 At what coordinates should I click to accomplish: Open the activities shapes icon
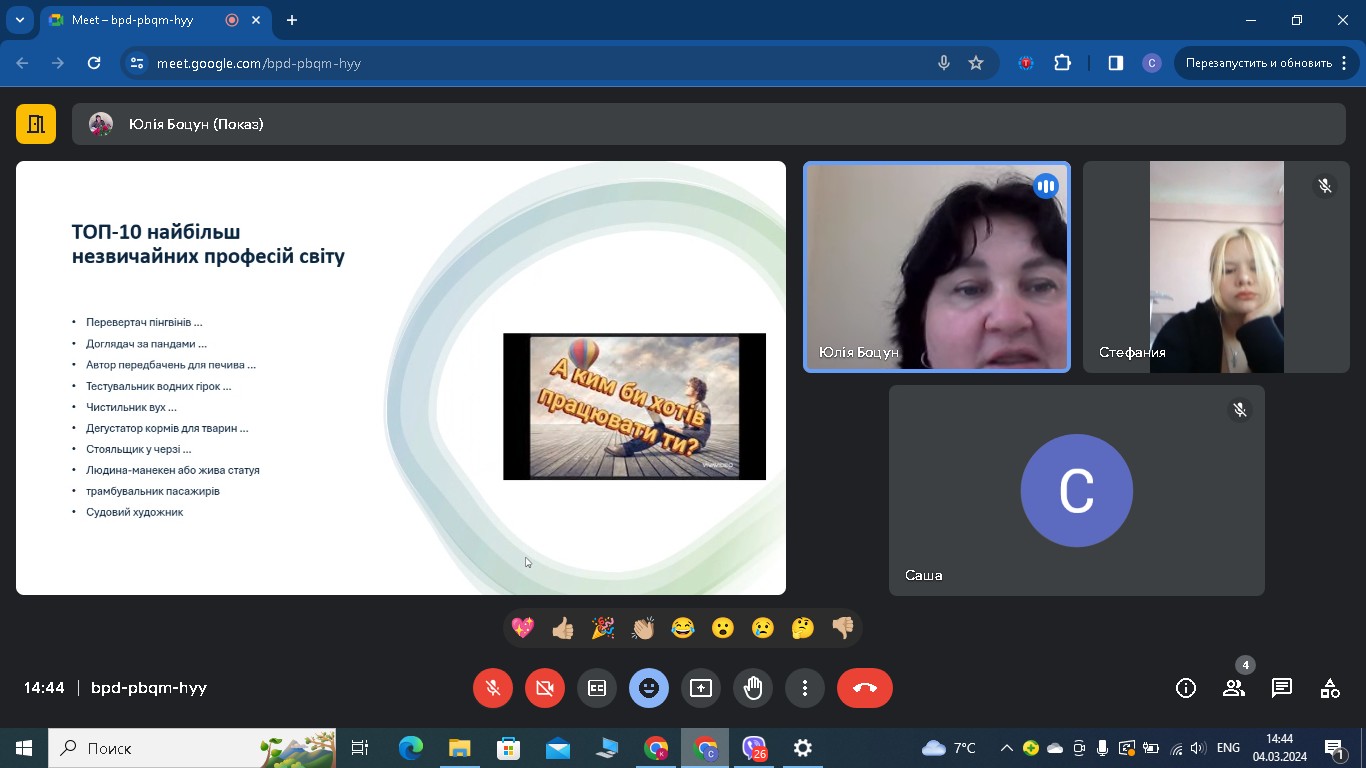(x=1330, y=688)
